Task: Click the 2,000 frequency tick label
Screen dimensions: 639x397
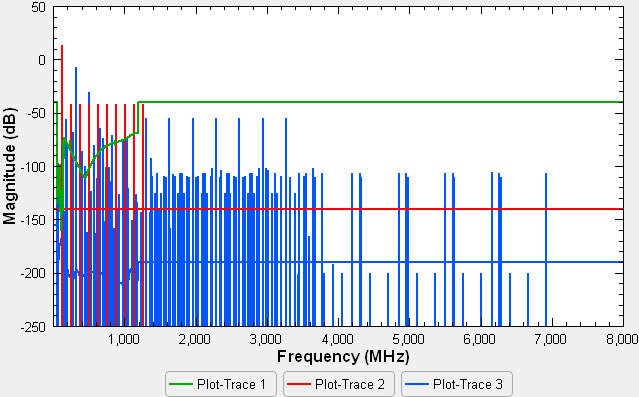Action: 195,339
